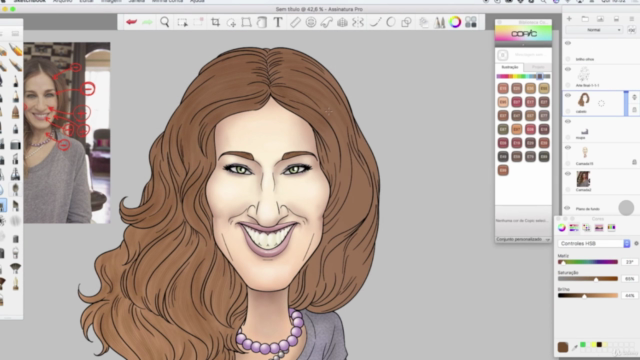The image size is (640, 360).
Task: Select the Crop tool
Action: 215,22
